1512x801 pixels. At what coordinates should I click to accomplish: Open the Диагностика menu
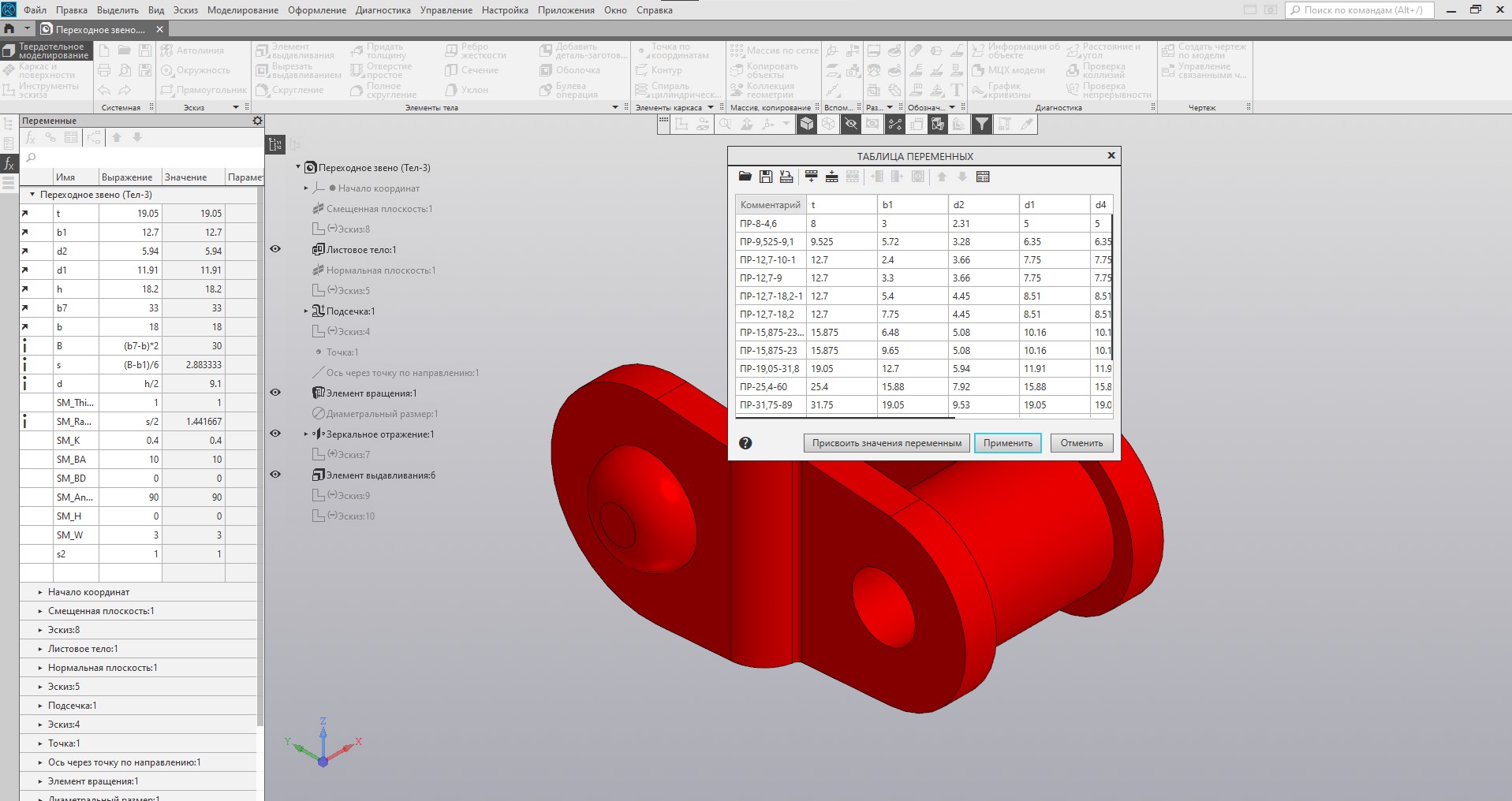[383, 10]
